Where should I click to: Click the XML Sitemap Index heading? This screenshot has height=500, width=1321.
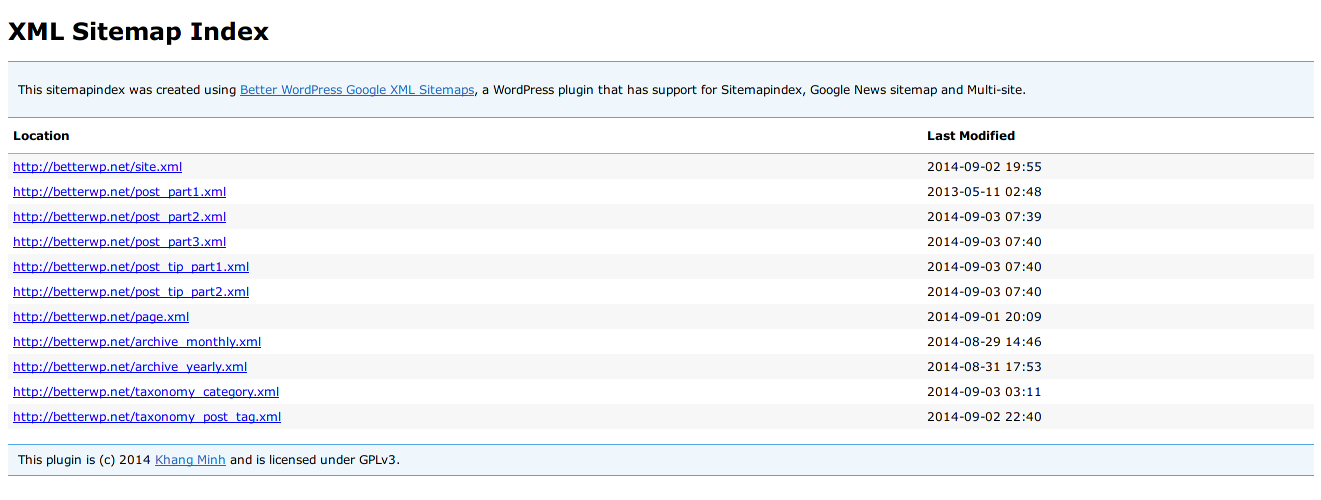pos(138,32)
